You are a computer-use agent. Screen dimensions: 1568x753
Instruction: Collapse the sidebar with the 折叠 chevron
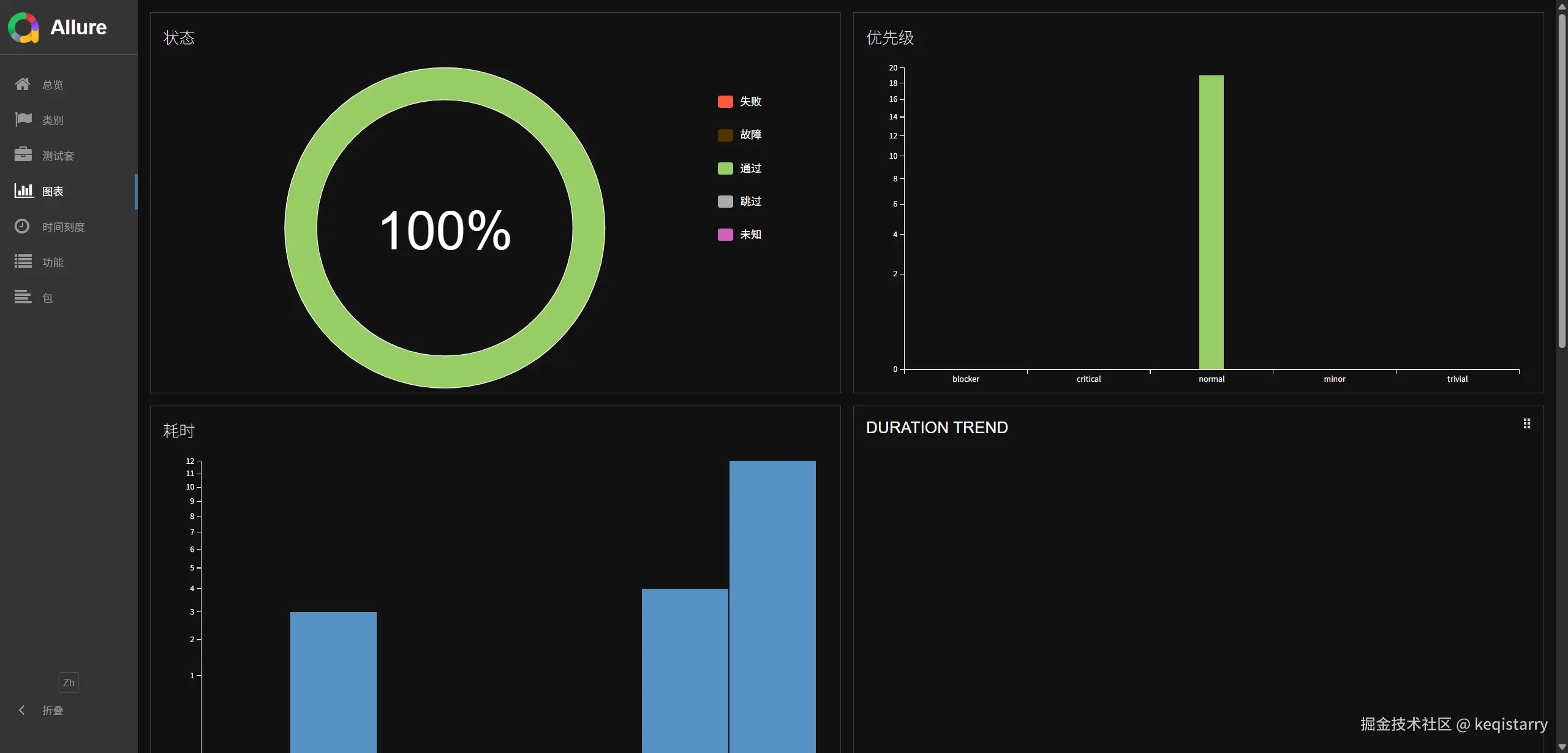[x=22, y=710]
